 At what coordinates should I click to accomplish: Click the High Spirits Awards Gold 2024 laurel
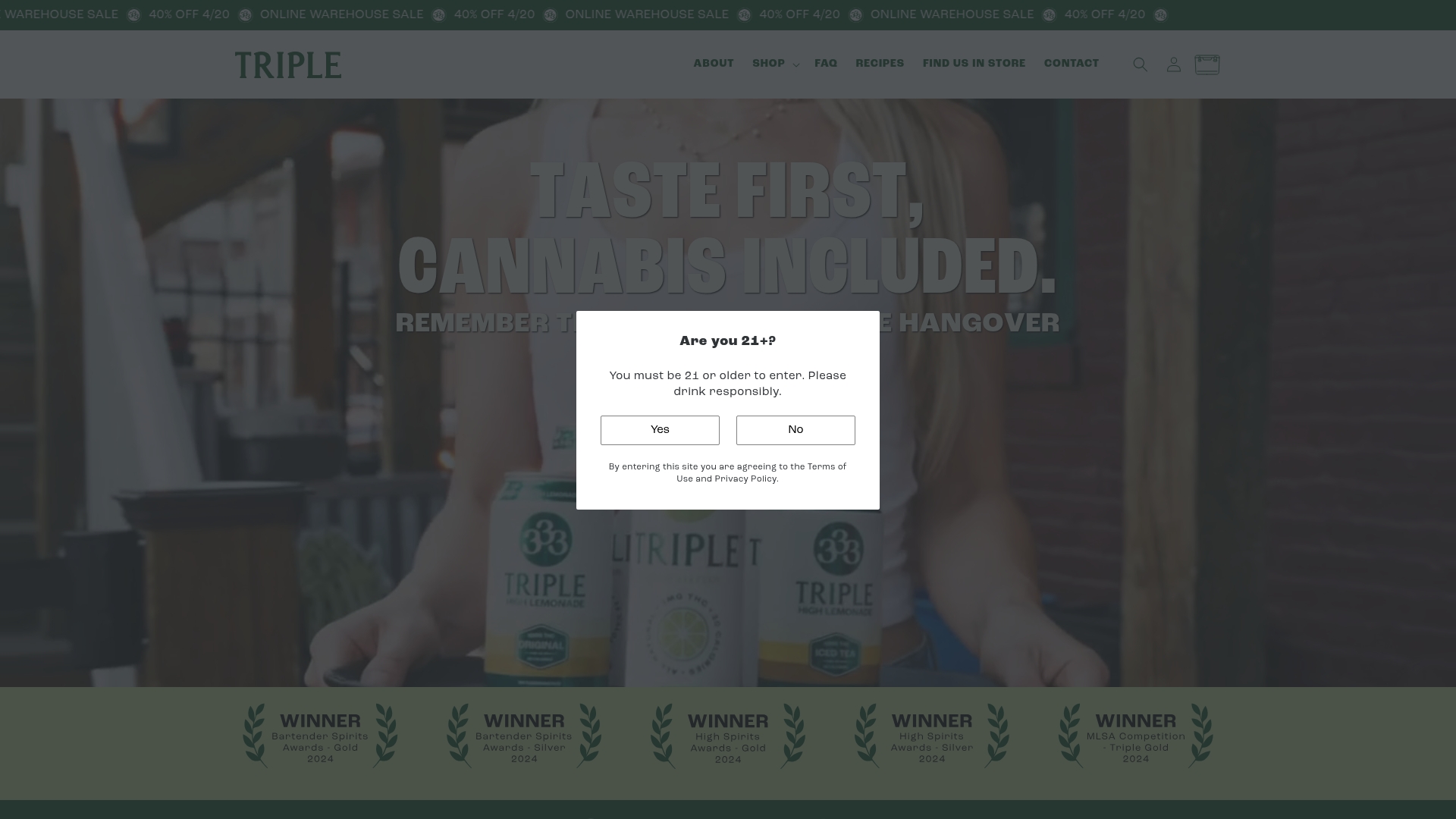728,736
